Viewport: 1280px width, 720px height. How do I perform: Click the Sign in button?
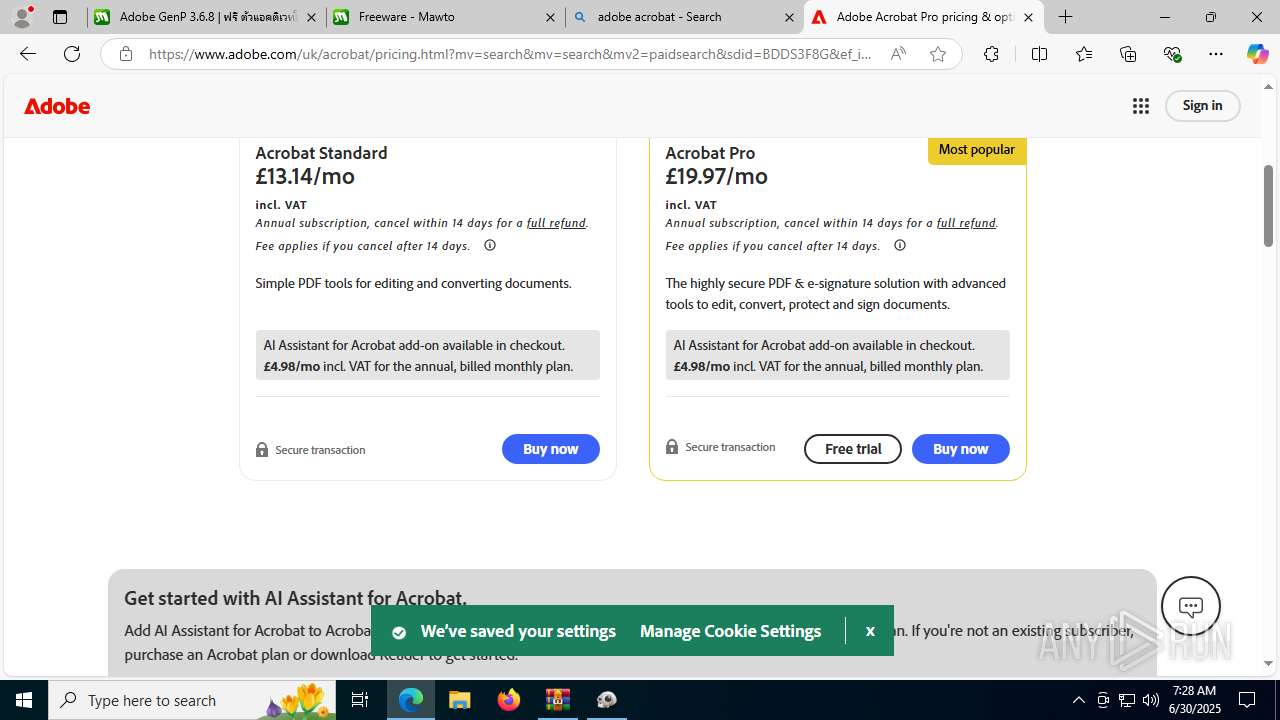(x=1202, y=106)
